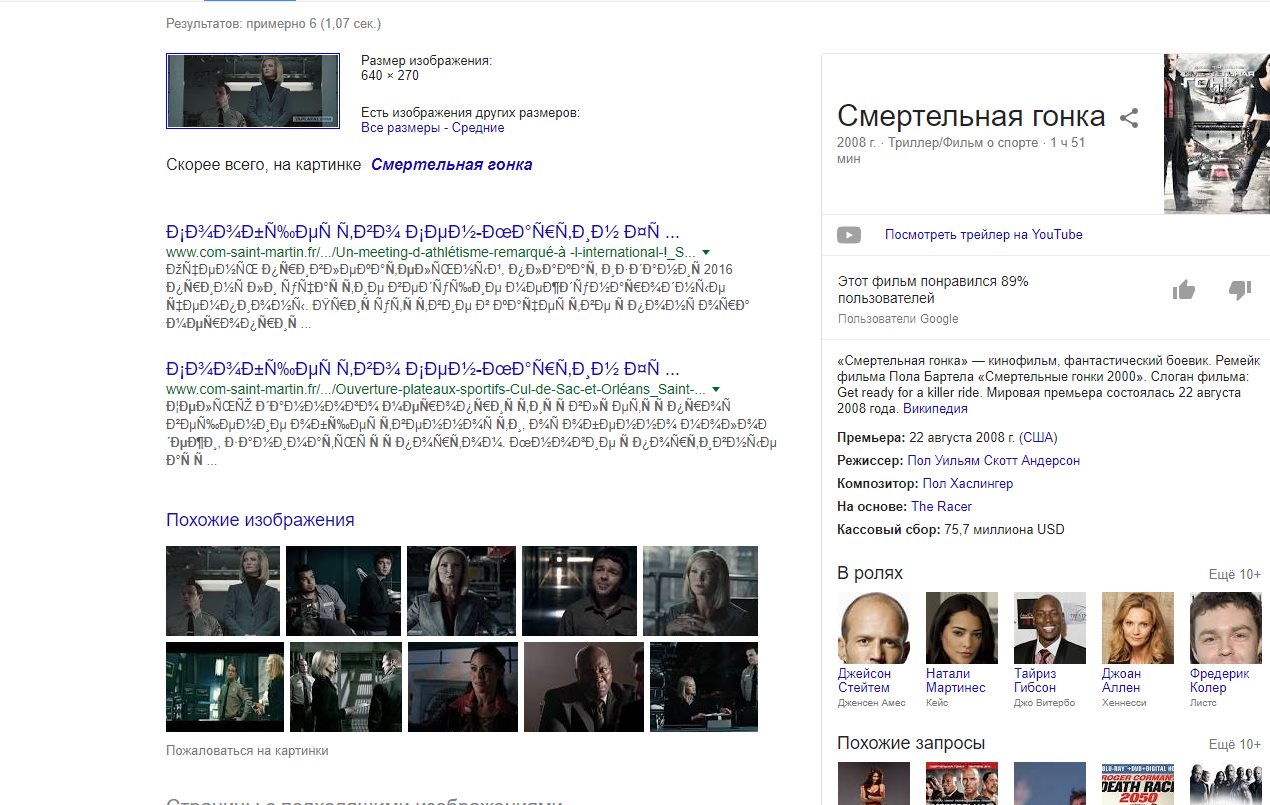Open second similar image in bottom row
This screenshot has height=805, width=1270.
(346, 687)
